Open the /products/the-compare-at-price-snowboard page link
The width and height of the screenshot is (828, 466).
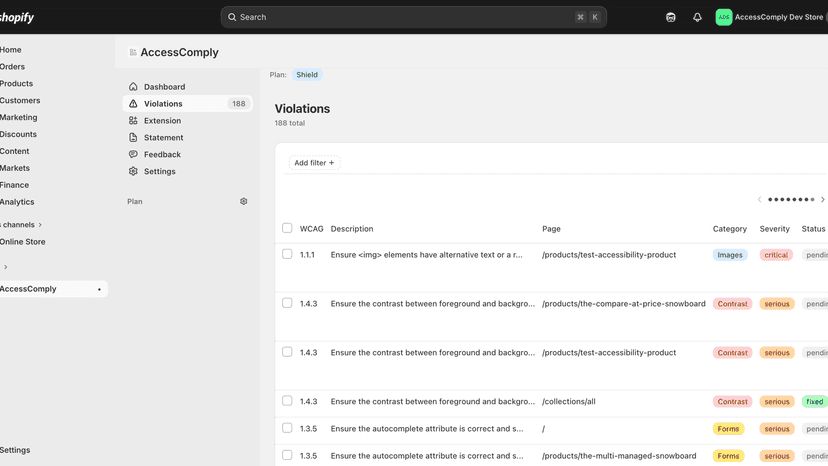(624, 304)
